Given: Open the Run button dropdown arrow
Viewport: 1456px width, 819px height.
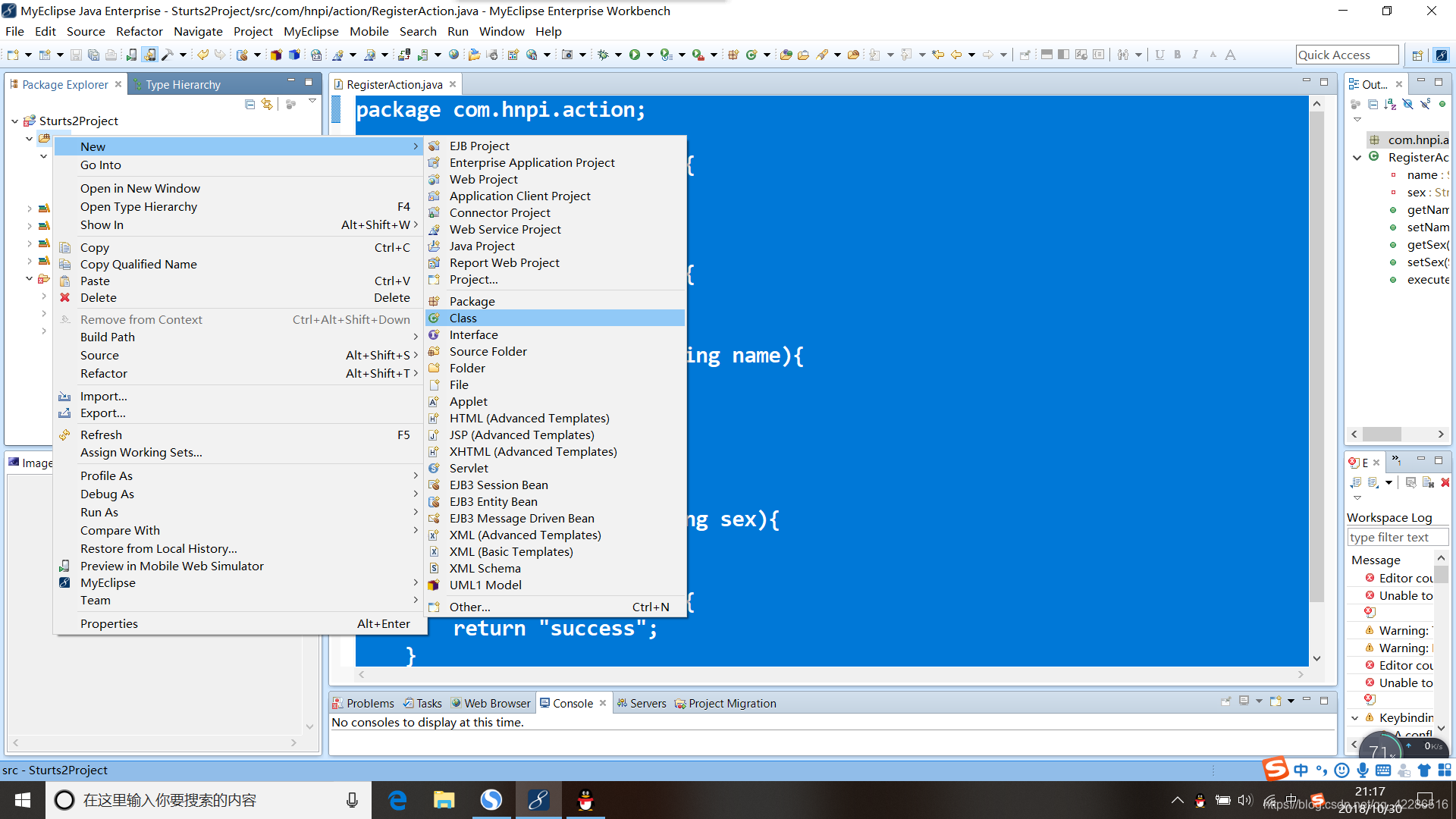Looking at the screenshot, I should tap(650, 55).
